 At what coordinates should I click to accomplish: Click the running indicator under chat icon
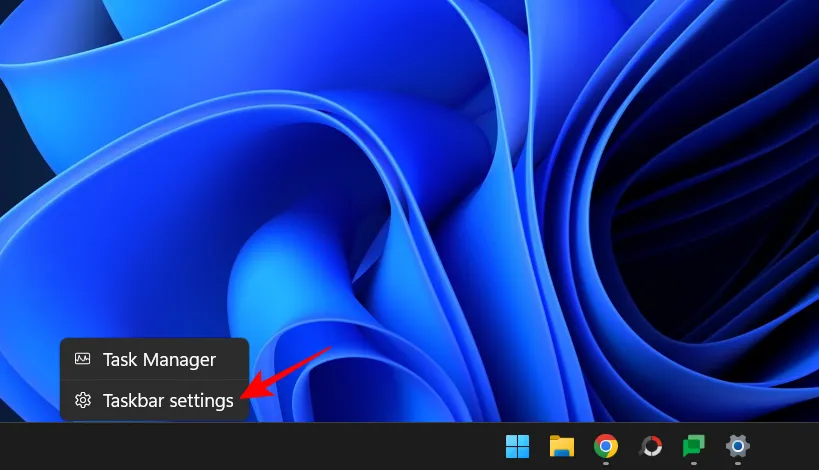coord(693,465)
